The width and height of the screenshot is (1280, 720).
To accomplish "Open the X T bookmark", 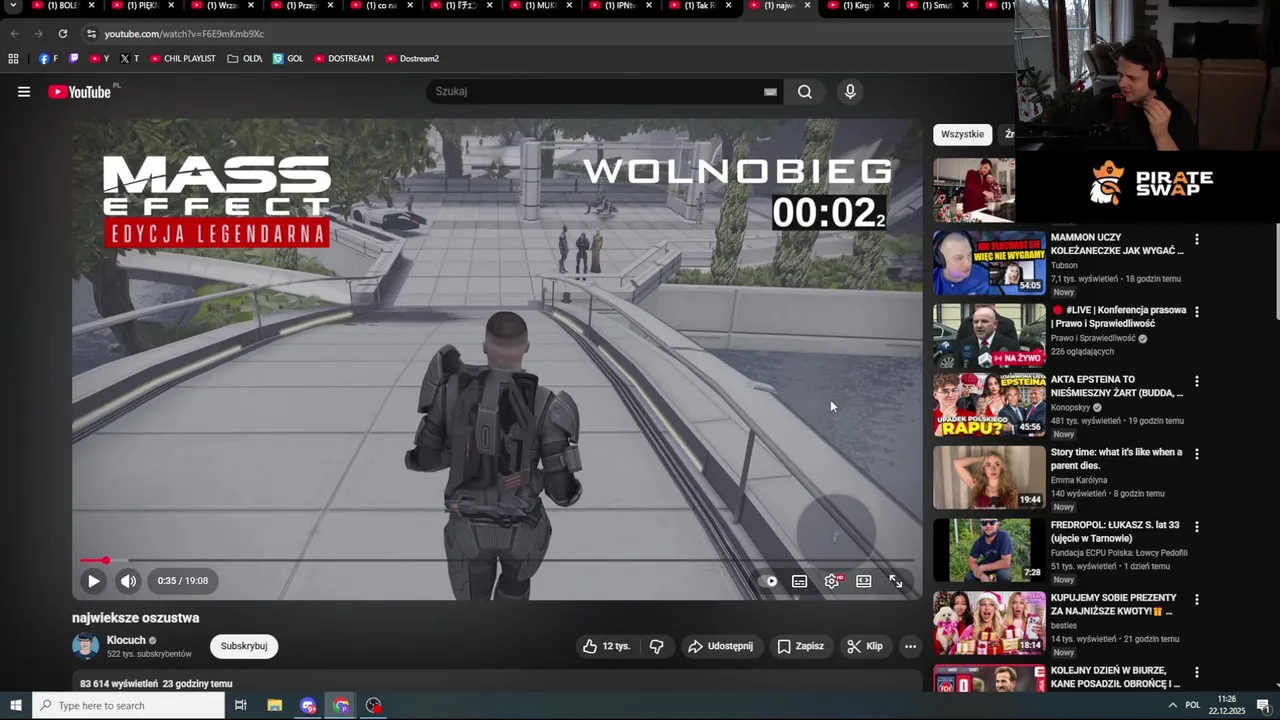I will coord(129,59).
